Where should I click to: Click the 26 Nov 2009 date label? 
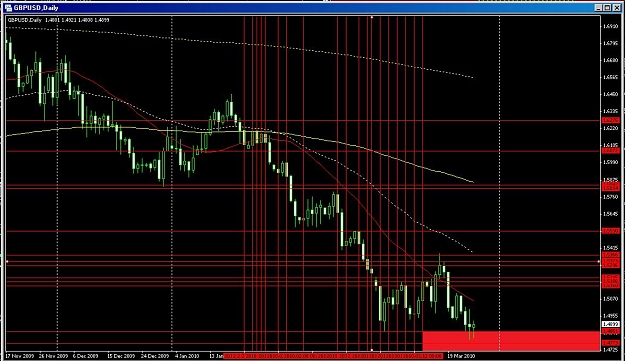[x=53, y=356]
